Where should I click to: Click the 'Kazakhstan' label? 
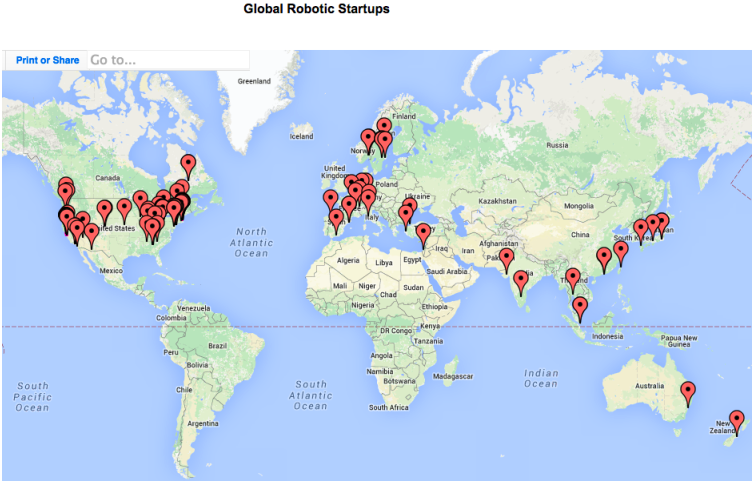click(498, 201)
